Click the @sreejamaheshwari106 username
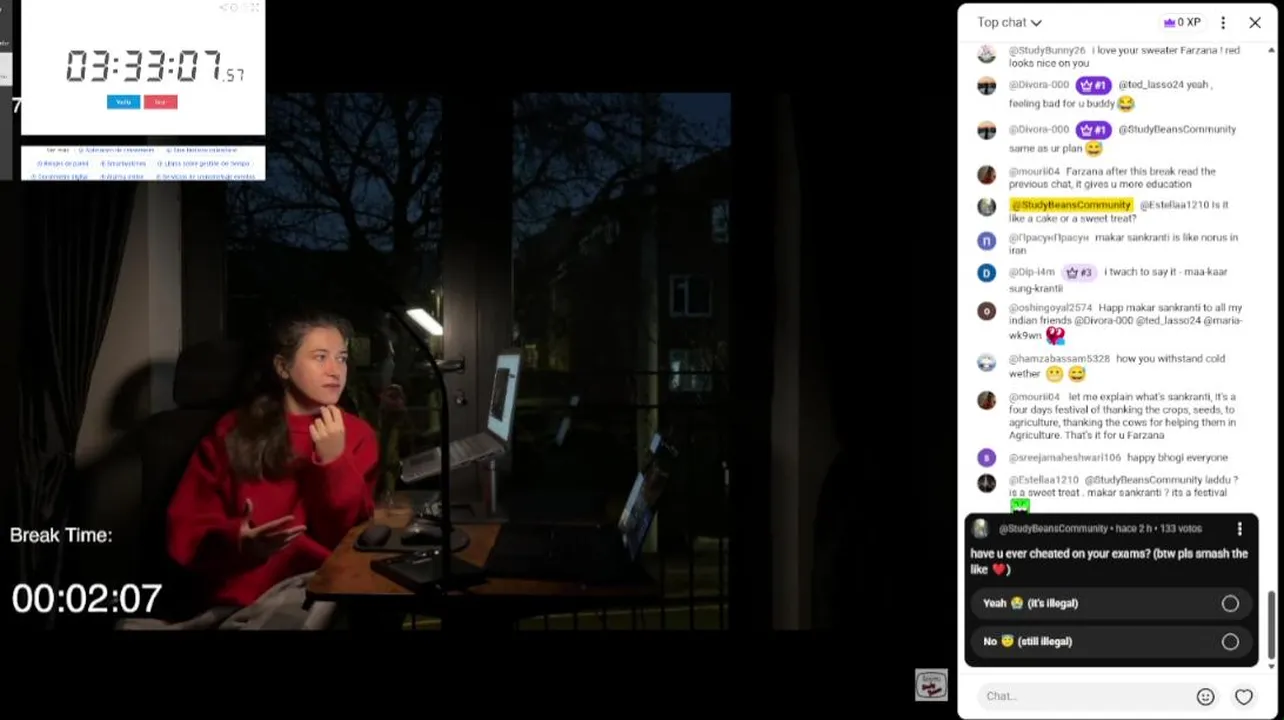This screenshot has width=1284, height=720. [x=1064, y=458]
